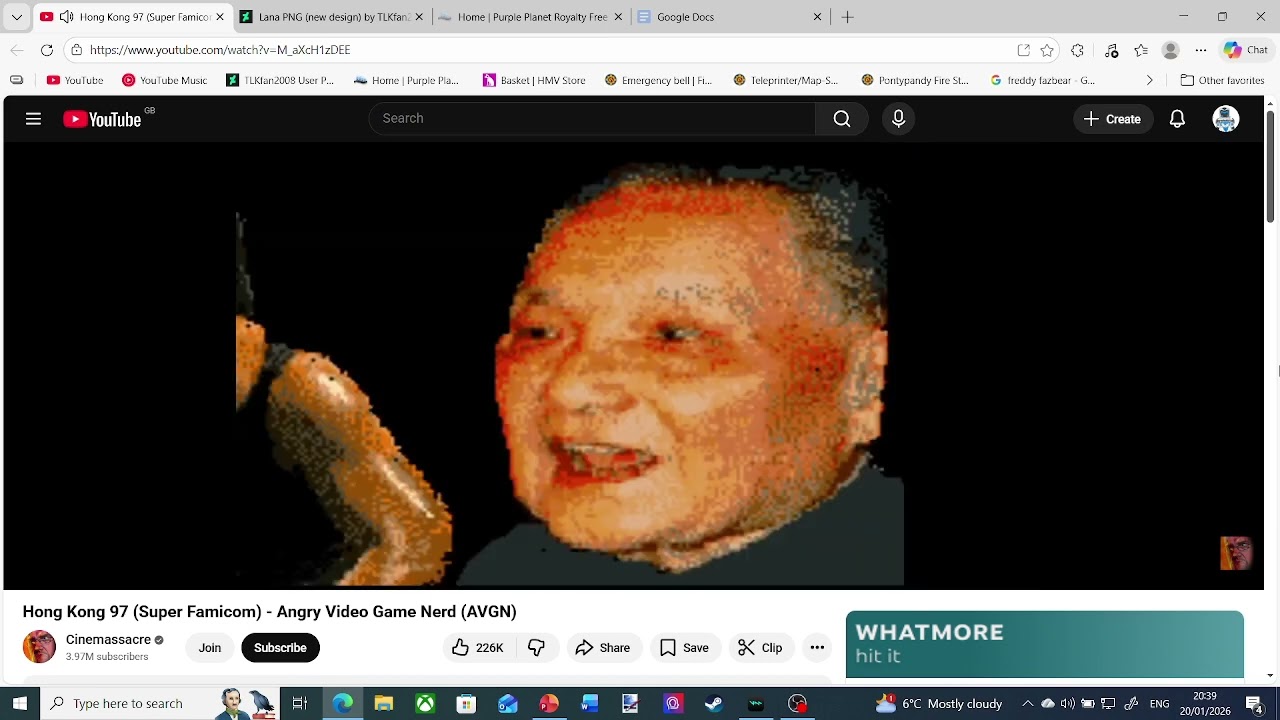Start voice search with the microphone icon
Viewport: 1280px width, 720px height.
point(898,119)
